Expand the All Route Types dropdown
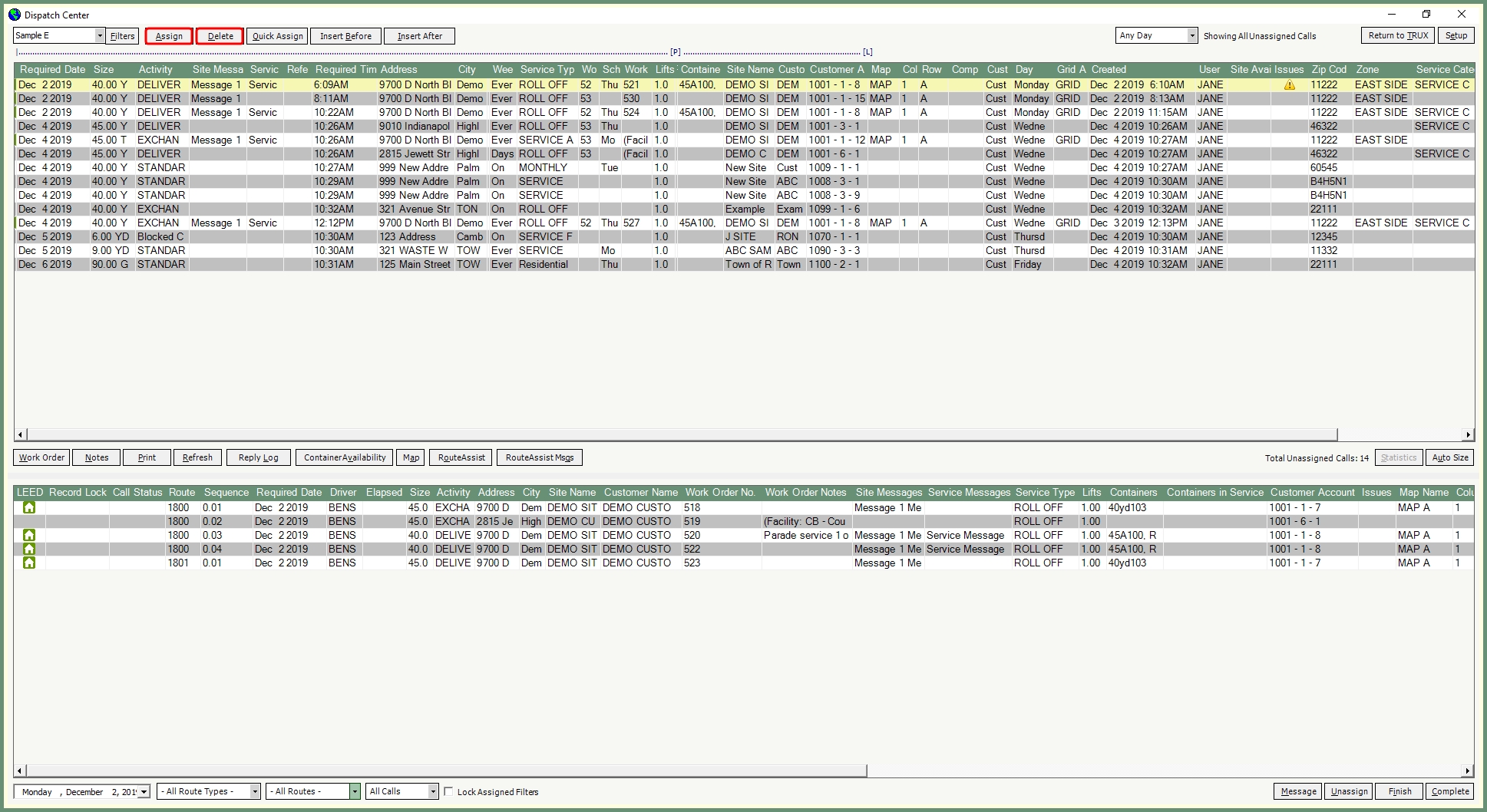Viewport: 1487px width, 812px height. (x=253, y=791)
